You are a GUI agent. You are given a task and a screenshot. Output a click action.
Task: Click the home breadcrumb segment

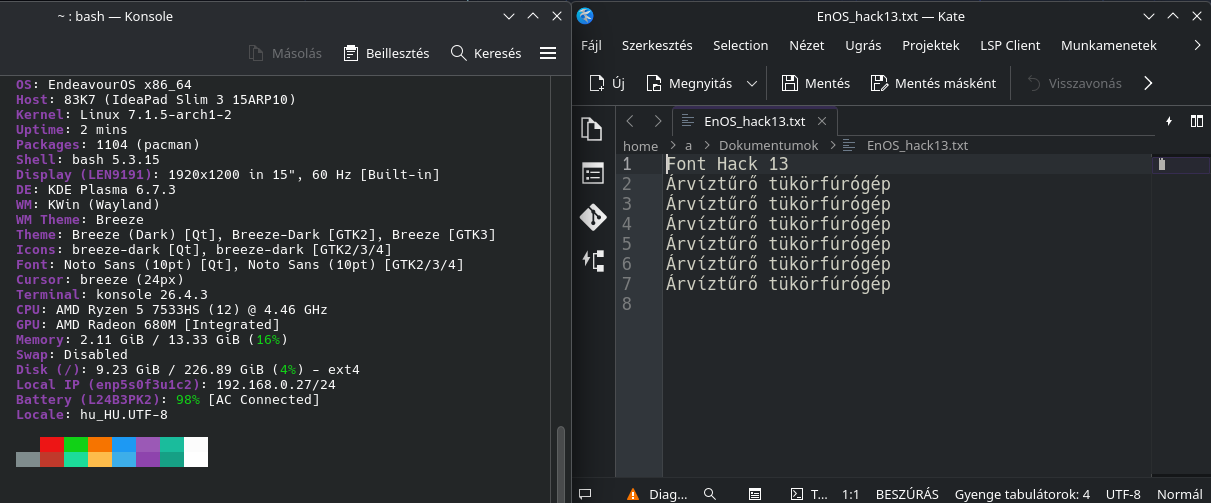pyautogui.click(x=641, y=145)
